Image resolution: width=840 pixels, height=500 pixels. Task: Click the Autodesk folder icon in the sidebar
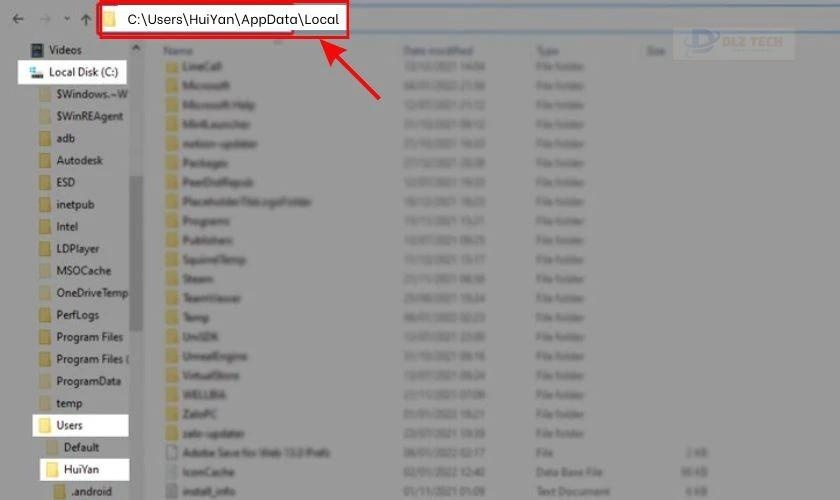(x=44, y=161)
